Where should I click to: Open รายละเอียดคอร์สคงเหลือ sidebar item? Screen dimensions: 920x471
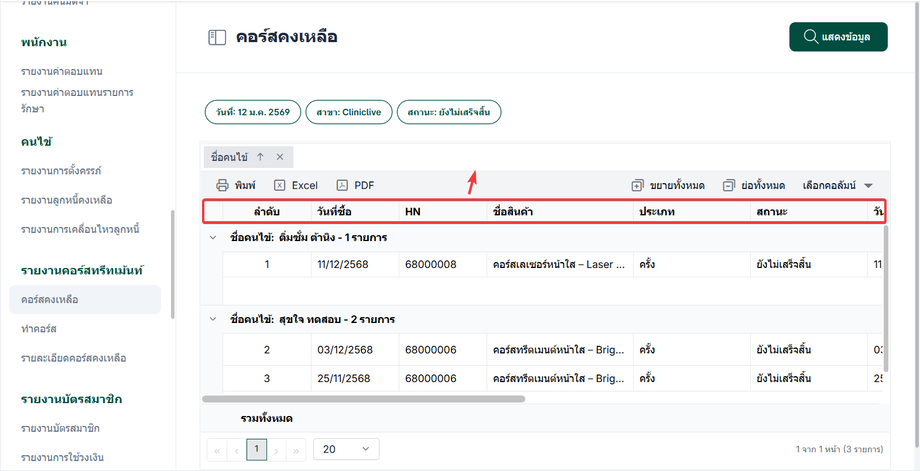point(73,358)
